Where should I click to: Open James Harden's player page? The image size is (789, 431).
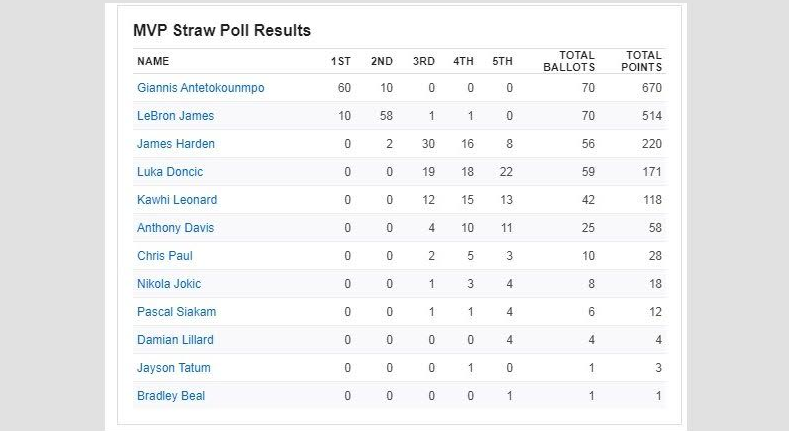tap(176, 144)
